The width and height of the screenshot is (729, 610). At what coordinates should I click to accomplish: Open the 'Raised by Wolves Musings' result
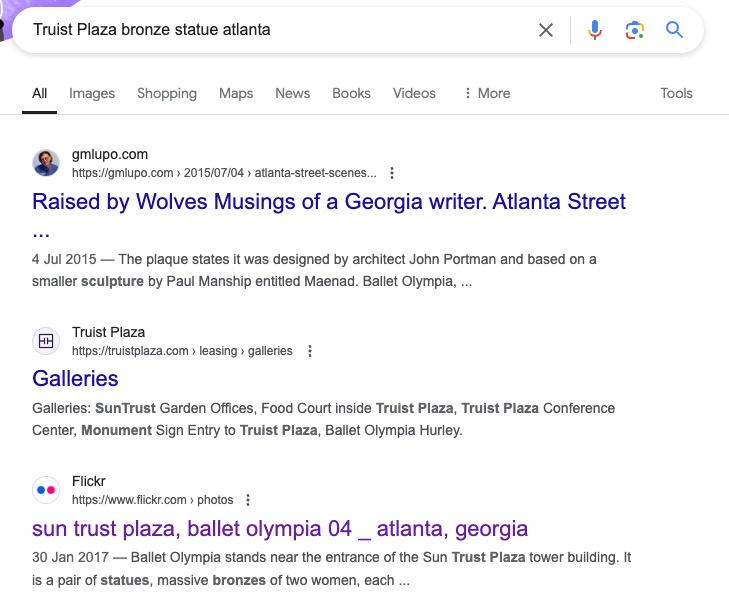click(x=329, y=202)
